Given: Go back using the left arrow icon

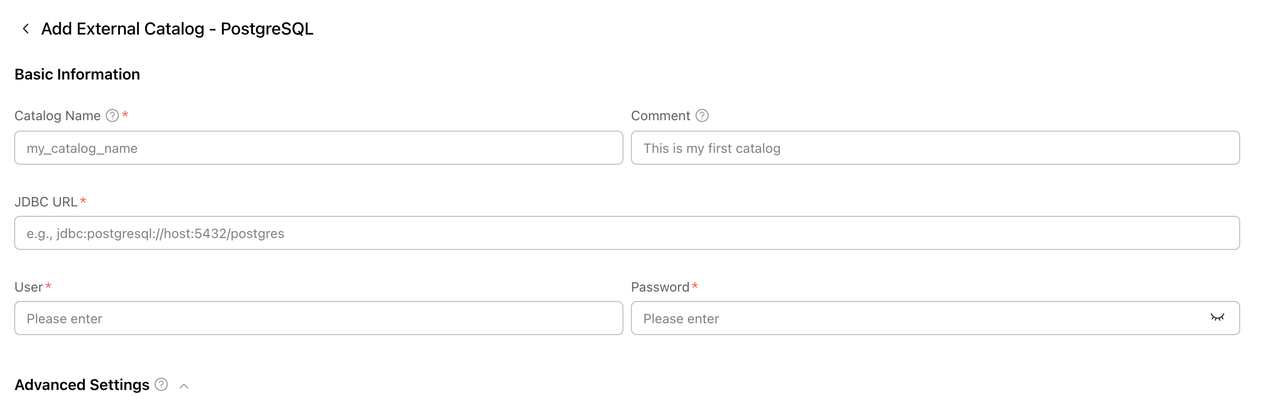Looking at the screenshot, I should coord(25,29).
